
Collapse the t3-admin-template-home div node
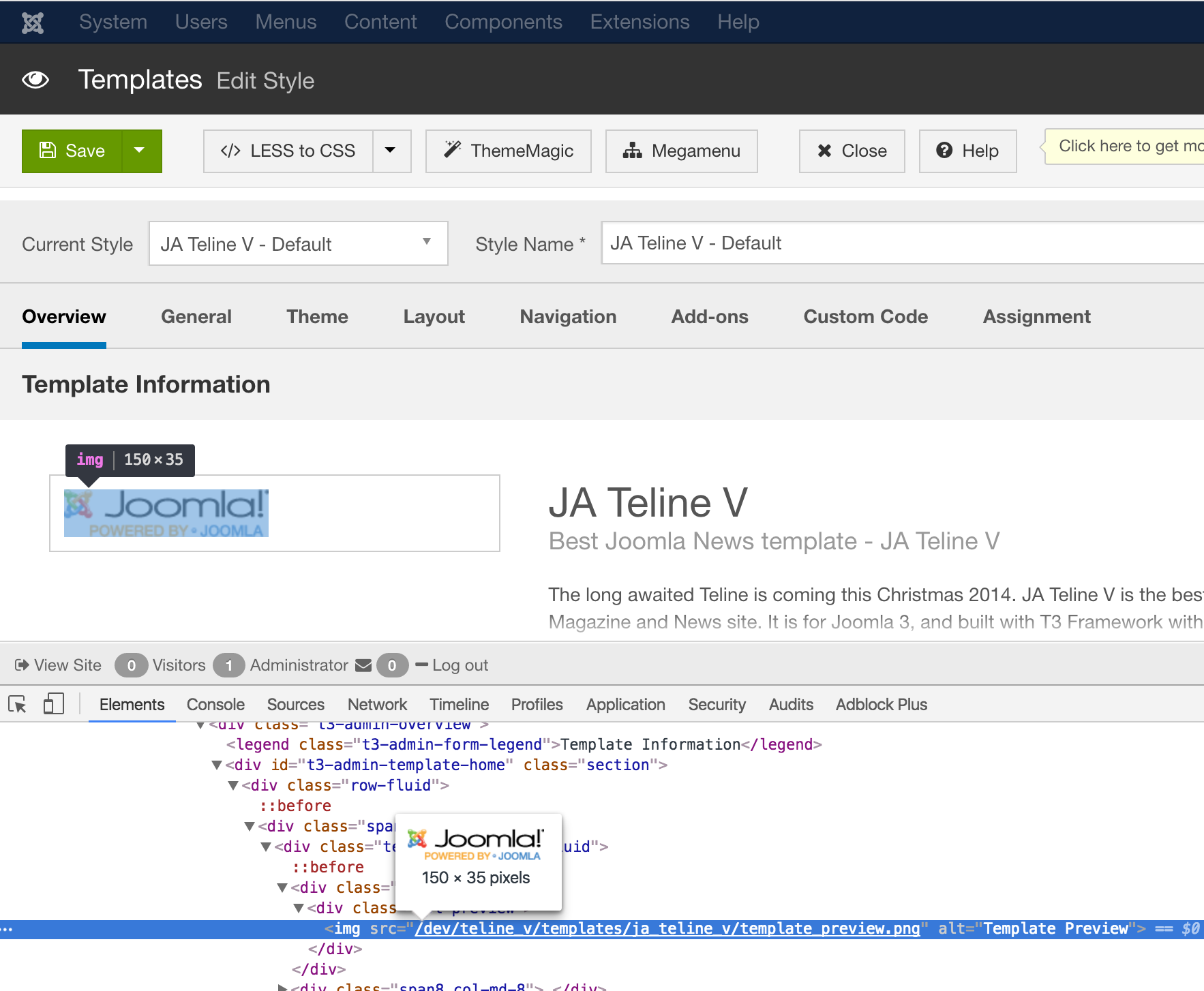[217, 765]
